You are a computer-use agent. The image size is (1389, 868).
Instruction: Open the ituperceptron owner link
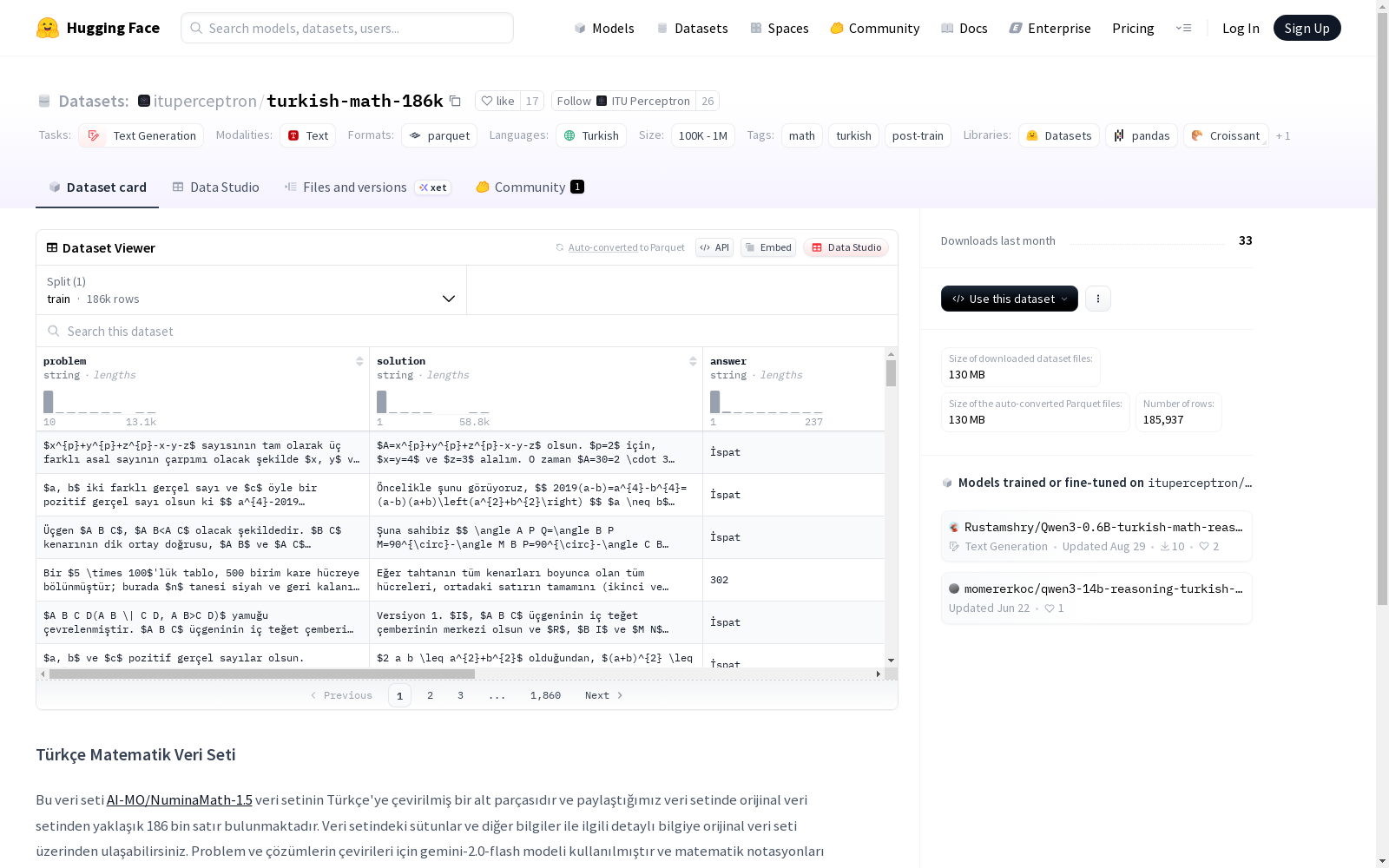tap(205, 101)
